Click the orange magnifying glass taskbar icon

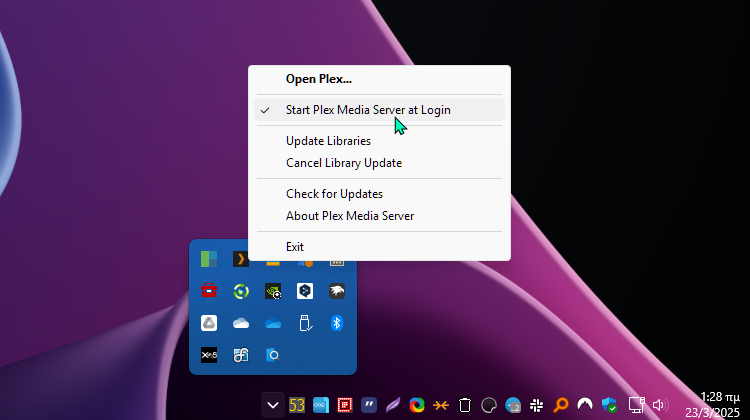(x=561, y=405)
